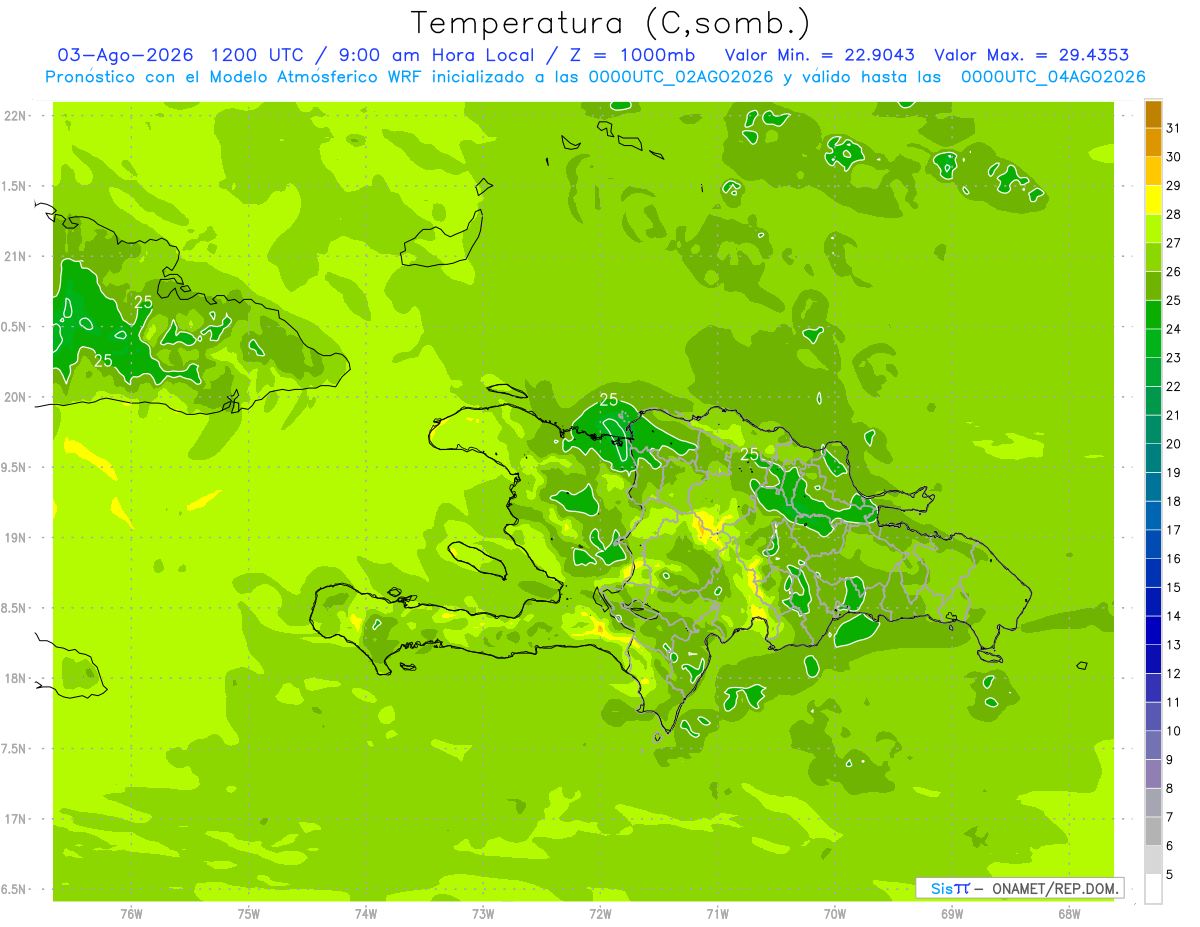
Task: Click the "8.5N" latitude axis label
Action: 15,608
